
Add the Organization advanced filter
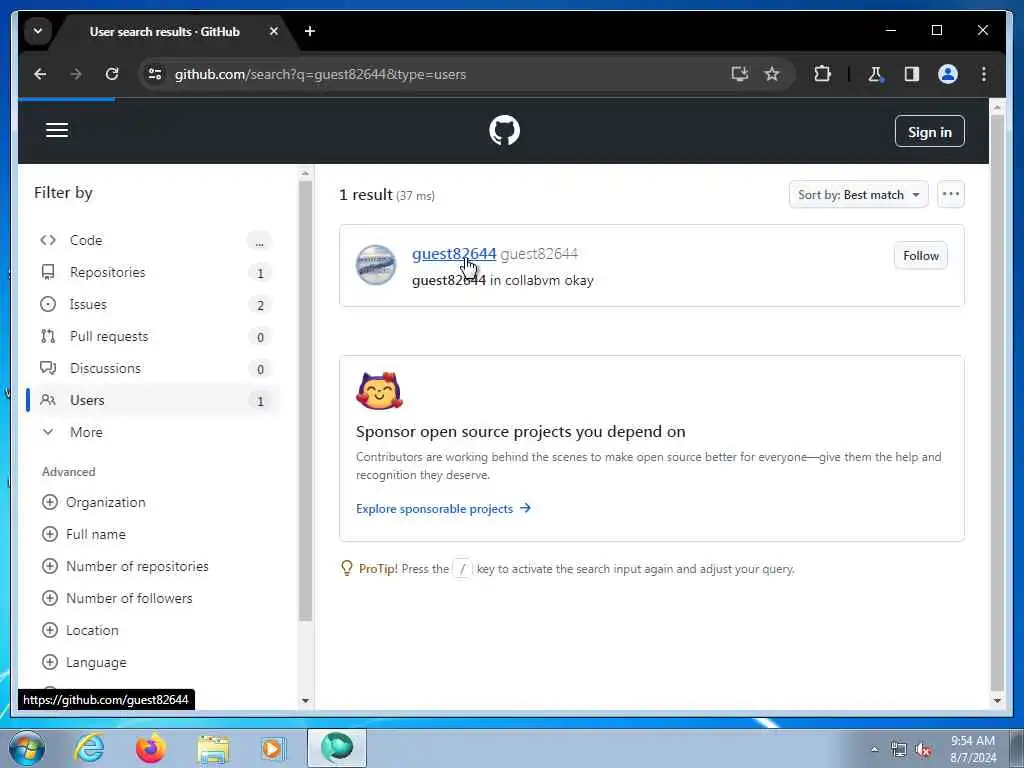93,502
